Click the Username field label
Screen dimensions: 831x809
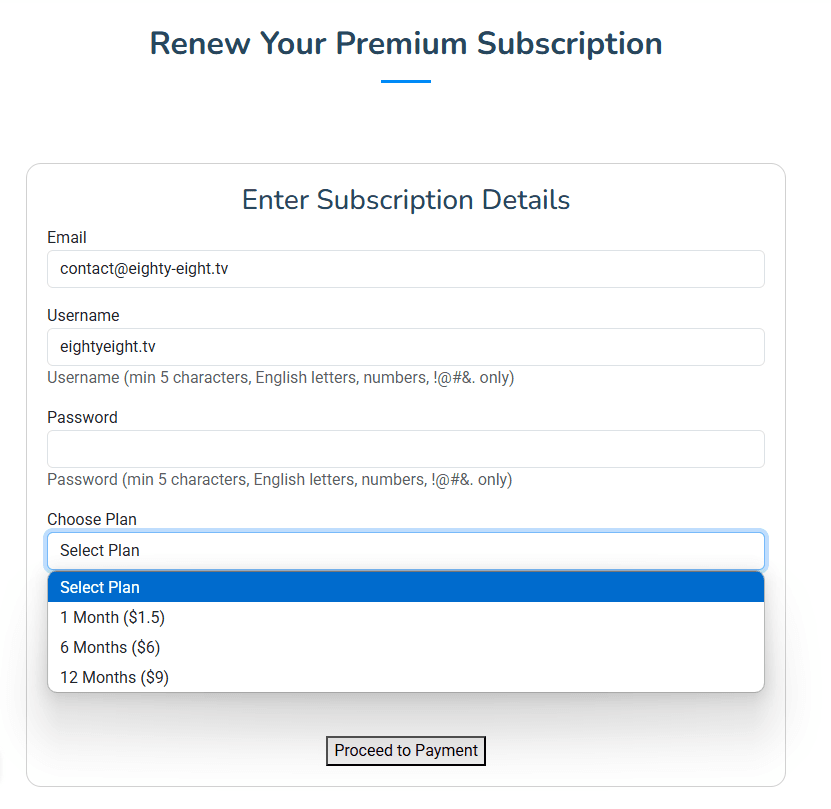coord(83,315)
